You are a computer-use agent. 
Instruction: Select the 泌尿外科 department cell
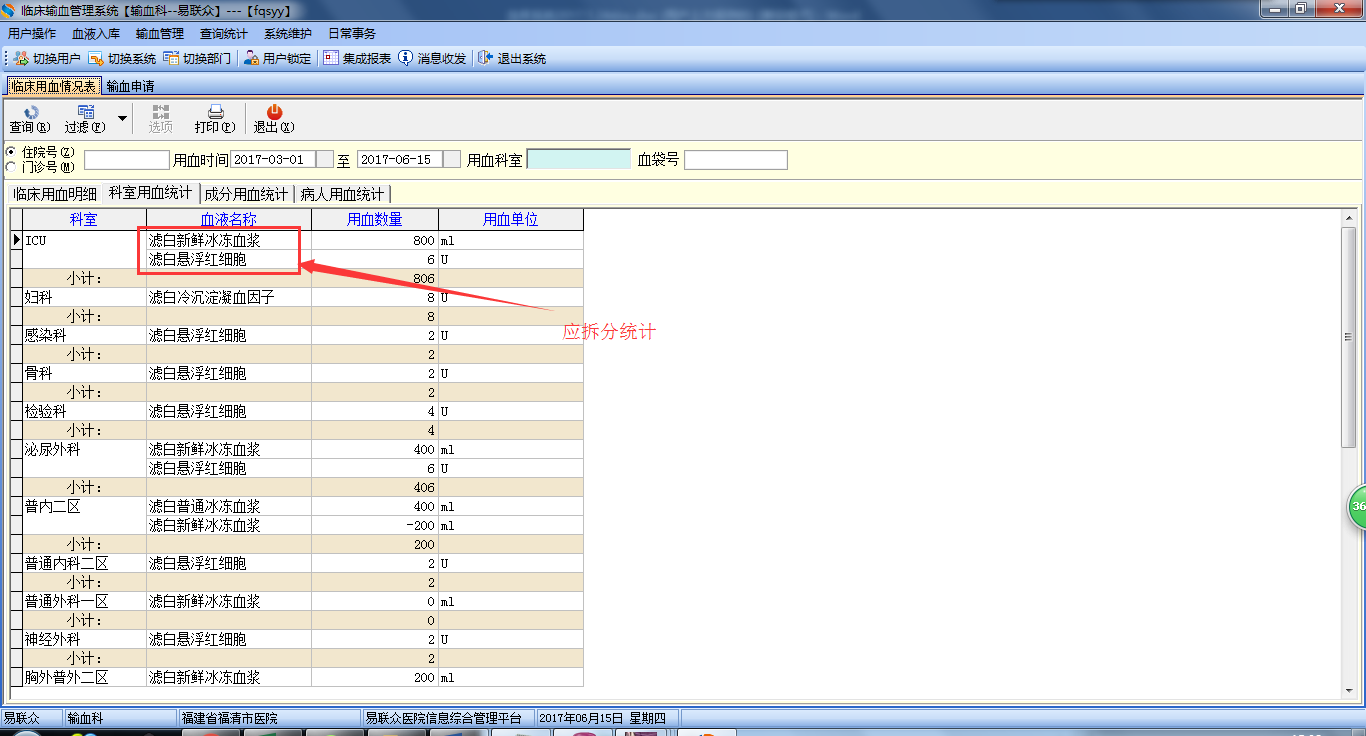pyautogui.click(x=84, y=450)
